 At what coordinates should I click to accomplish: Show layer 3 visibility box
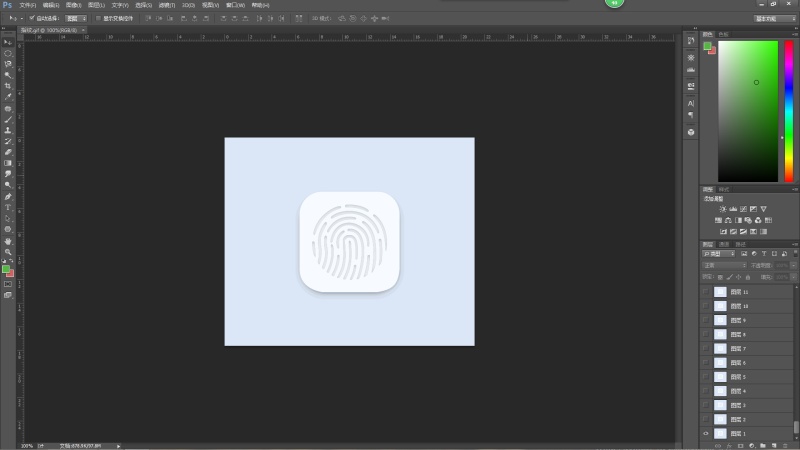click(x=706, y=405)
